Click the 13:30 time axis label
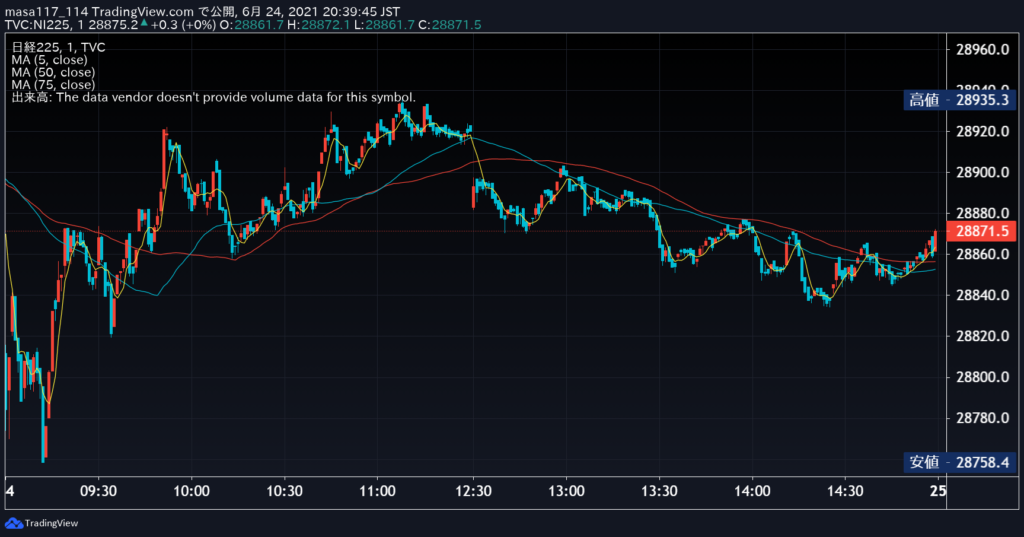Screen dimensions: 1024x537 659,491
